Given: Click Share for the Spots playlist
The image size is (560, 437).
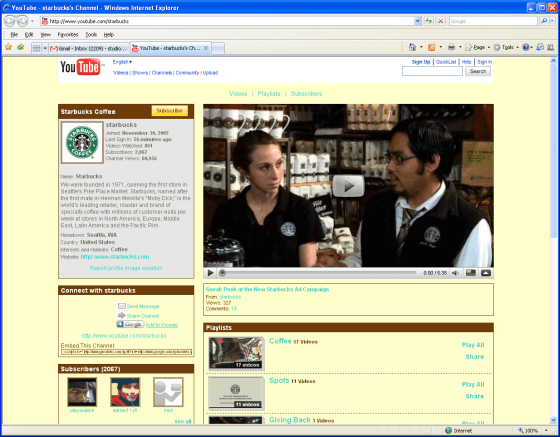Looking at the screenshot, I should [475, 396].
